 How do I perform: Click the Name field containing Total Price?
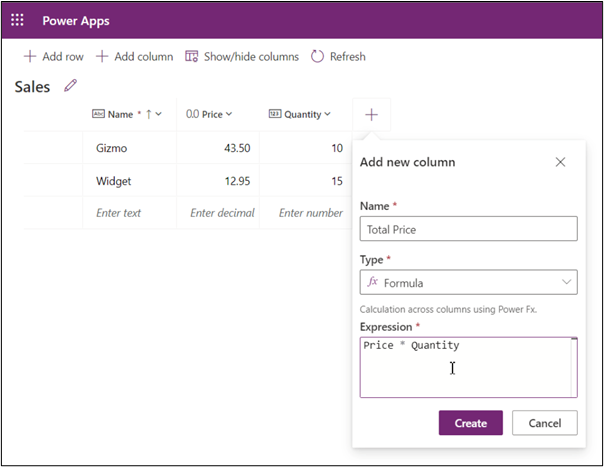[x=468, y=229]
